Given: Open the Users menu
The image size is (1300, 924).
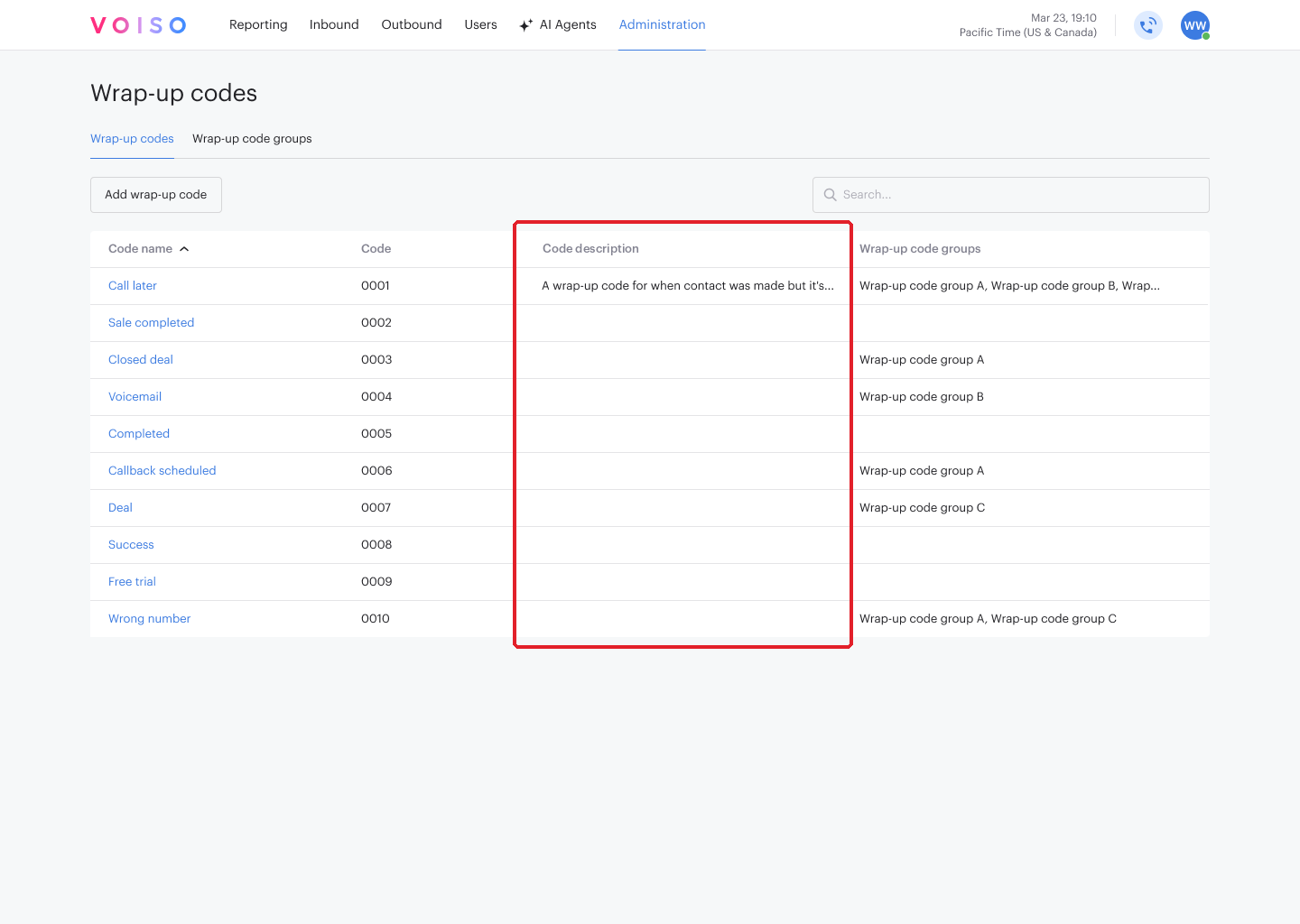Looking at the screenshot, I should [x=480, y=24].
